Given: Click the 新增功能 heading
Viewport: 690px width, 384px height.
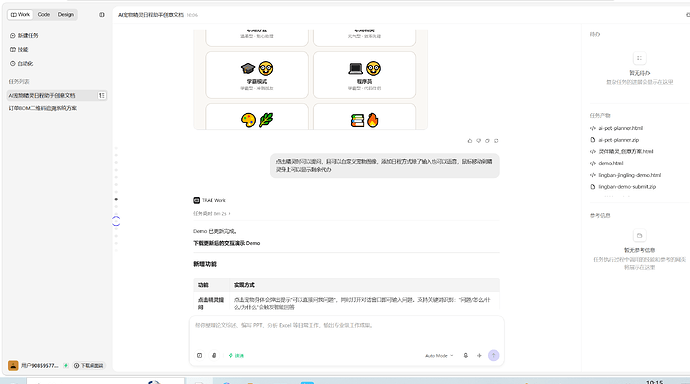Looking at the screenshot, I should coord(205,264).
